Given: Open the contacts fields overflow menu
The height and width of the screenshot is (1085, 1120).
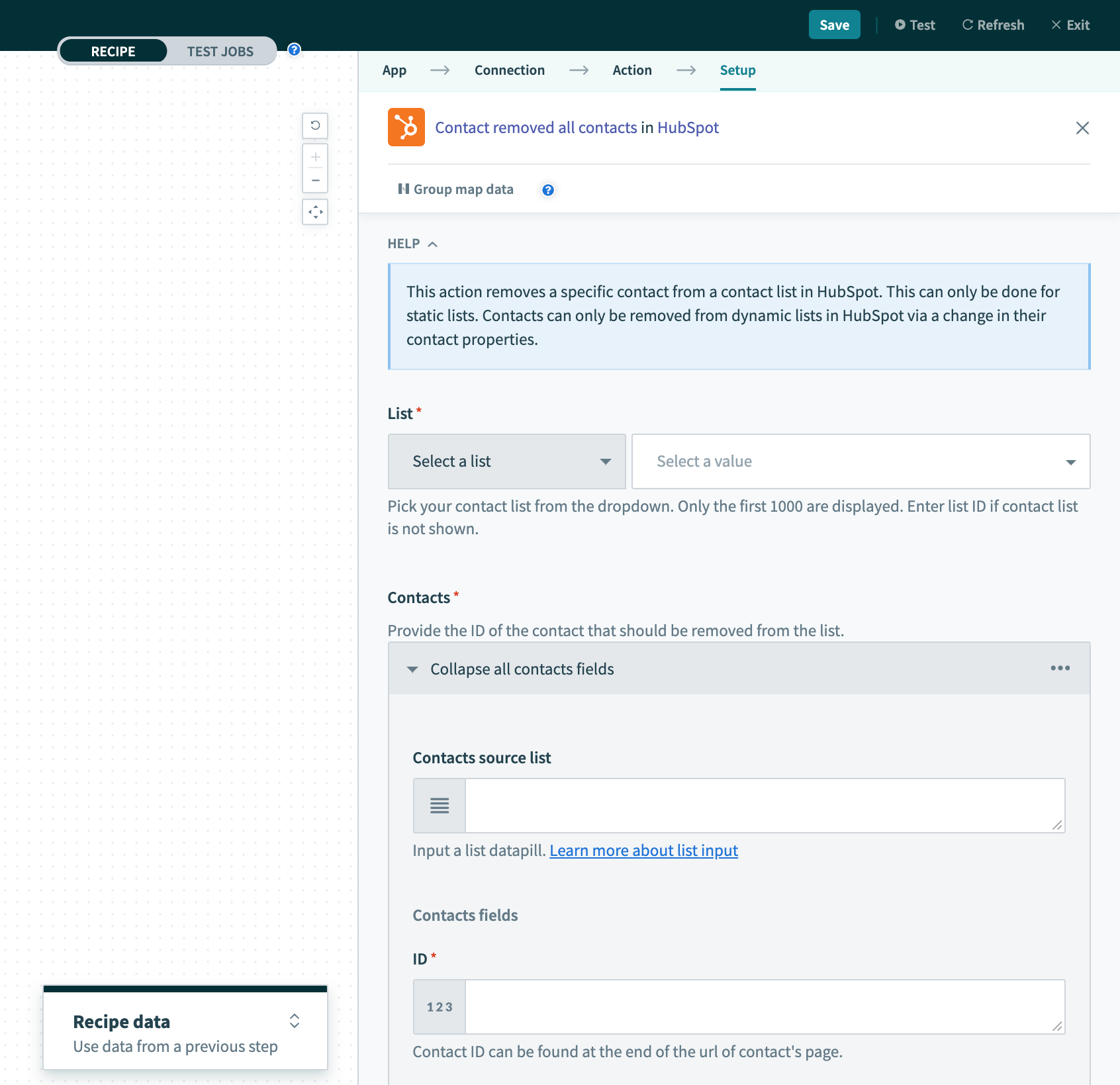Looking at the screenshot, I should coord(1060,668).
